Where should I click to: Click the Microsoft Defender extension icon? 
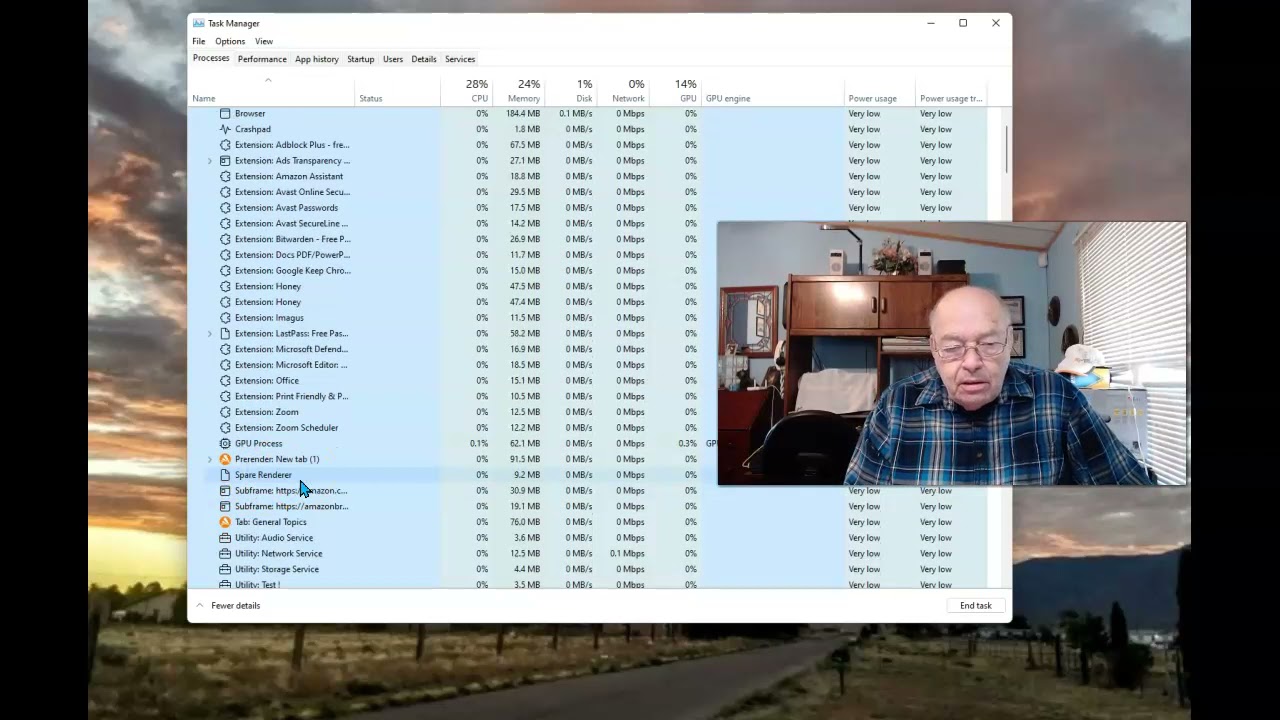pos(225,349)
